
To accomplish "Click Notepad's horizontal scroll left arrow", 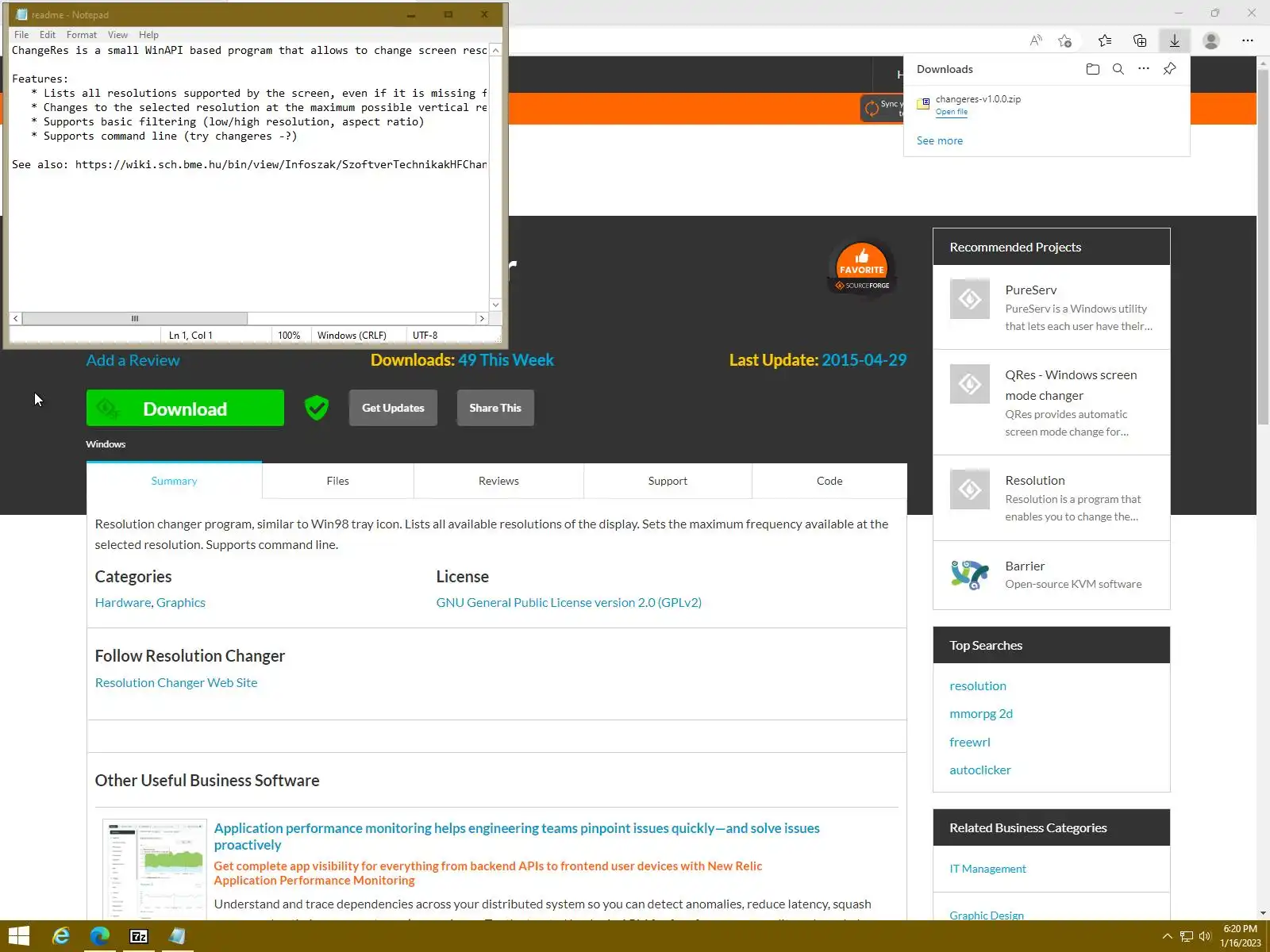I will (16, 318).
